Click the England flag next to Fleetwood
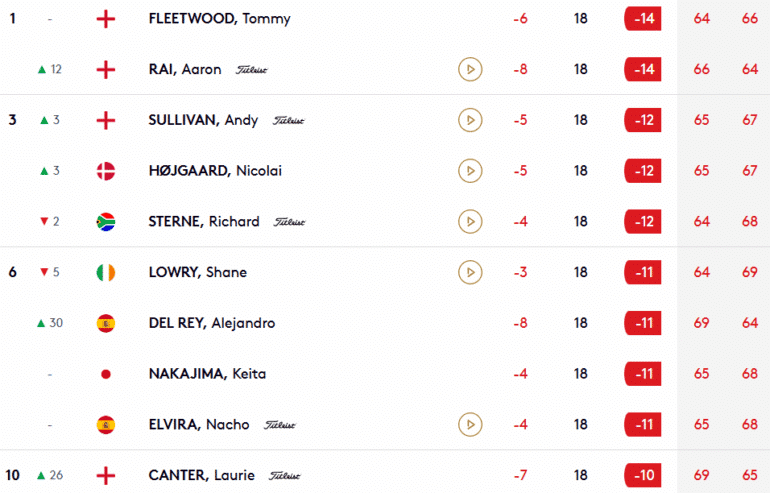The width and height of the screenshot is (770, 493). click(106, 19)
